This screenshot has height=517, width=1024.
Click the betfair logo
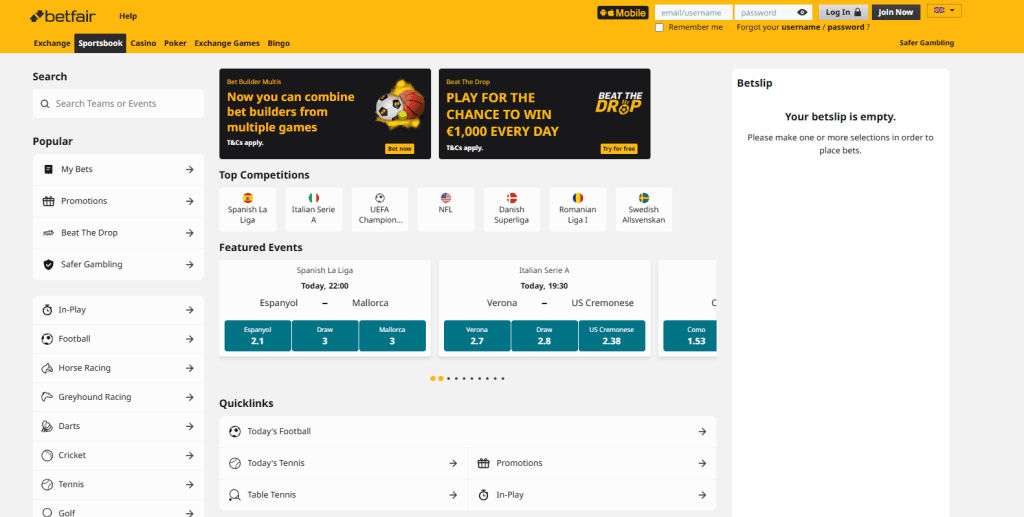61,15
